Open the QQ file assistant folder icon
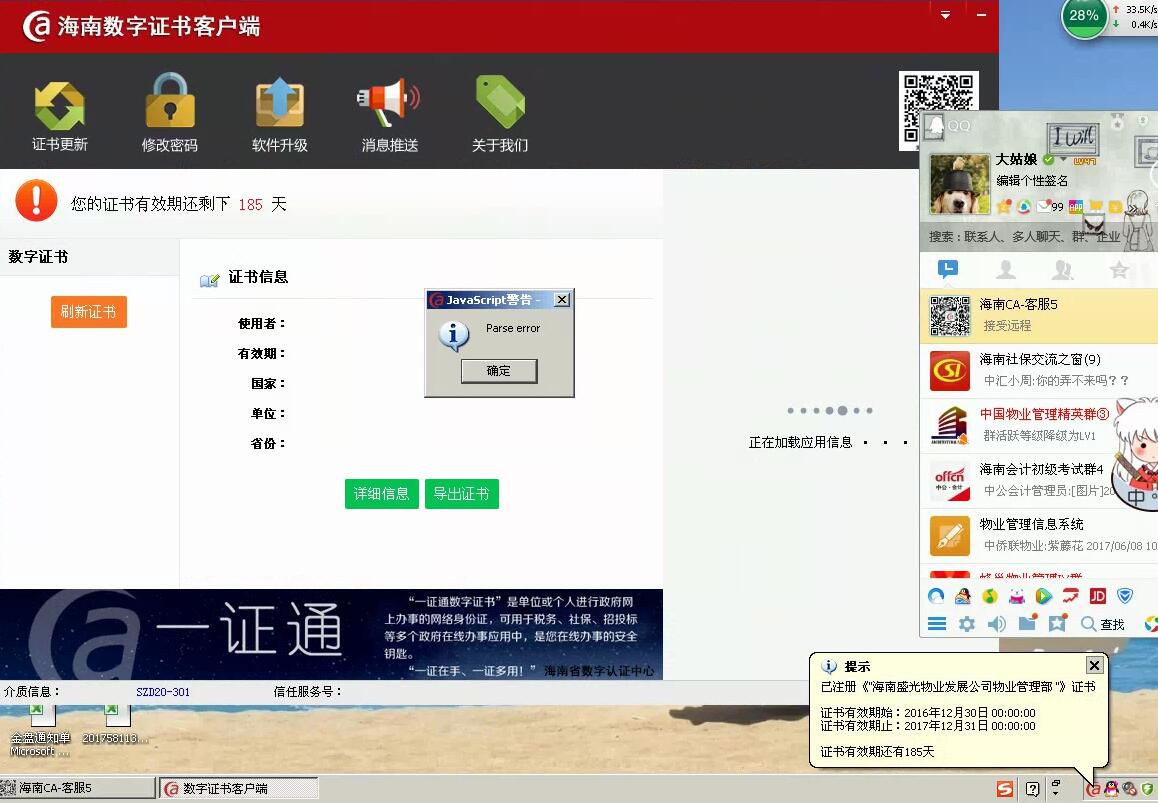Viewport: 1158px width, 803px height. pyautogui.click(x=1027, y=623)
